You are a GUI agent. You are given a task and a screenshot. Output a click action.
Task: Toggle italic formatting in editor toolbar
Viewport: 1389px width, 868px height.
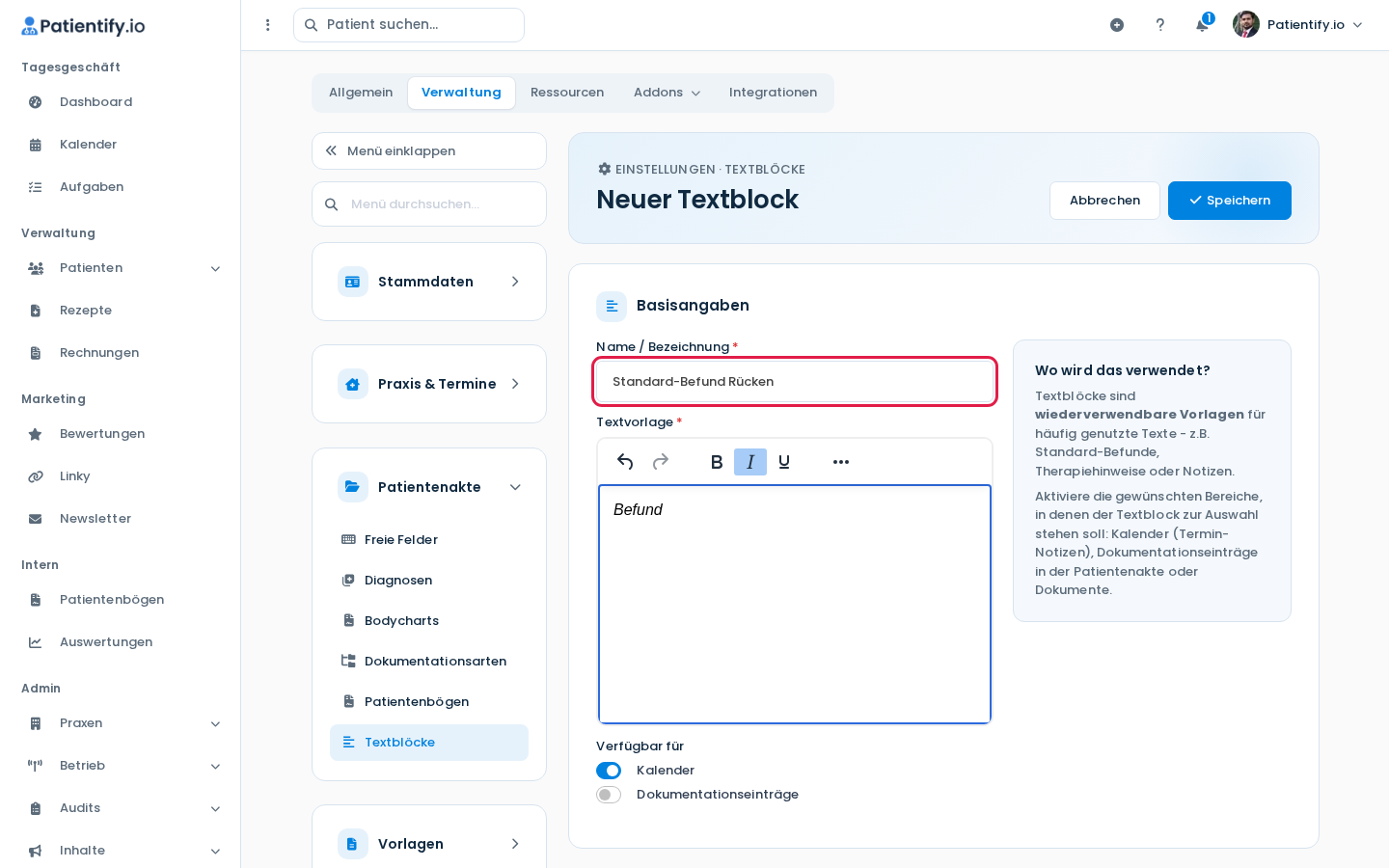pos(750,462)
